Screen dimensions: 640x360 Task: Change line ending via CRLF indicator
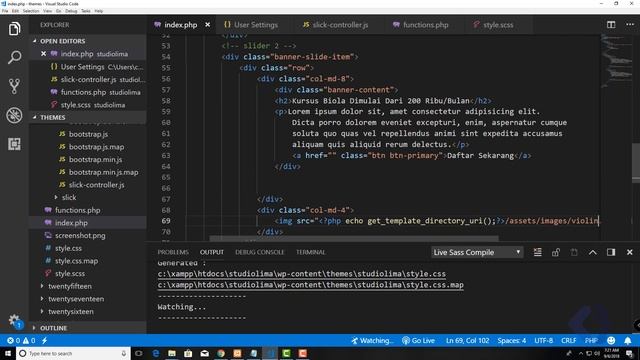click(569, 340)
